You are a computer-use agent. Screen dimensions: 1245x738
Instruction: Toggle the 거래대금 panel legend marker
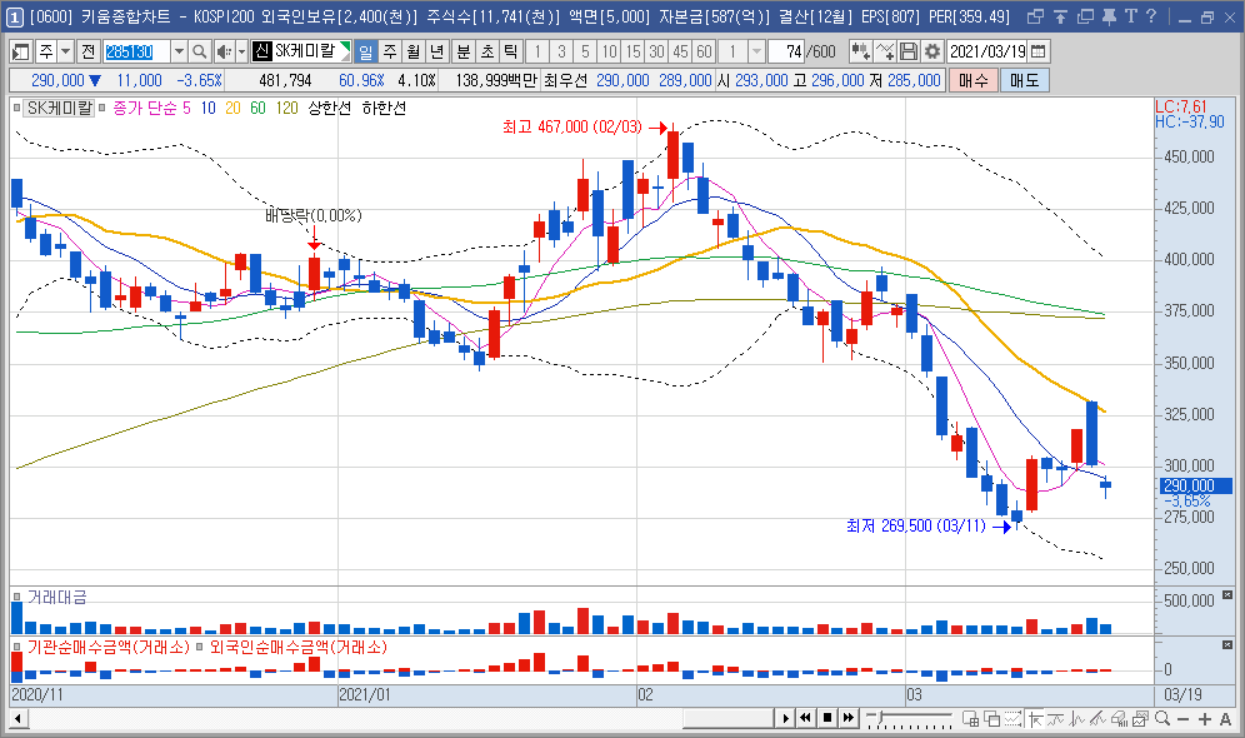[17, 597]
